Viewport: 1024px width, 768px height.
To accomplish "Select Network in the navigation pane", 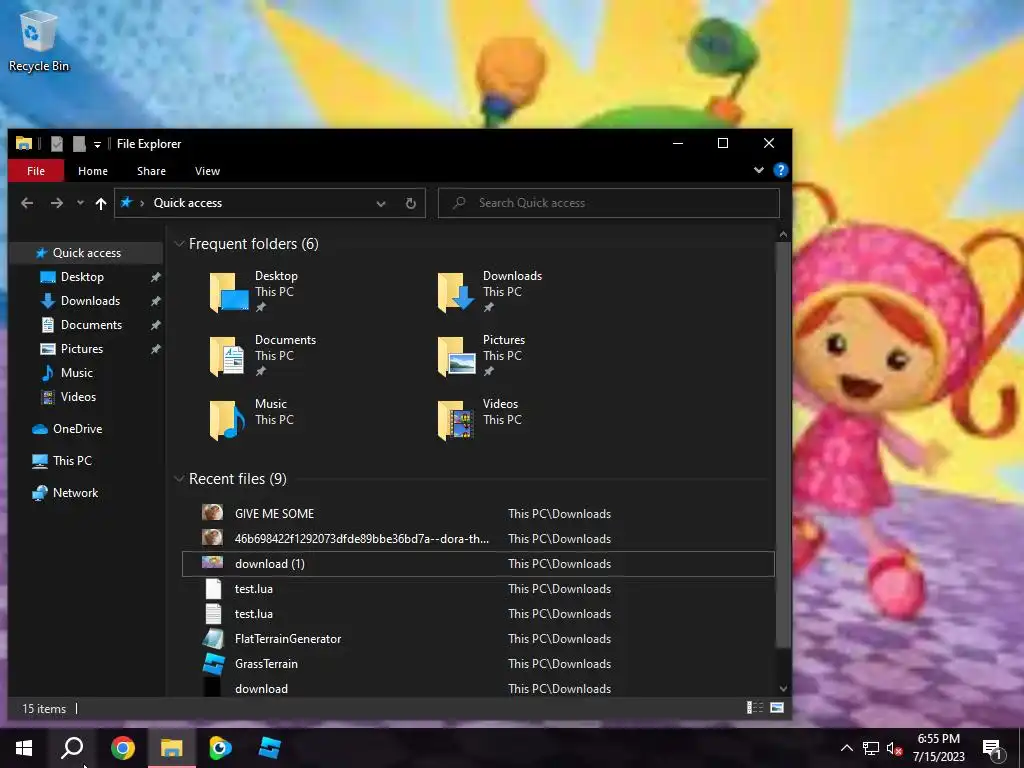I will [75, 493].
